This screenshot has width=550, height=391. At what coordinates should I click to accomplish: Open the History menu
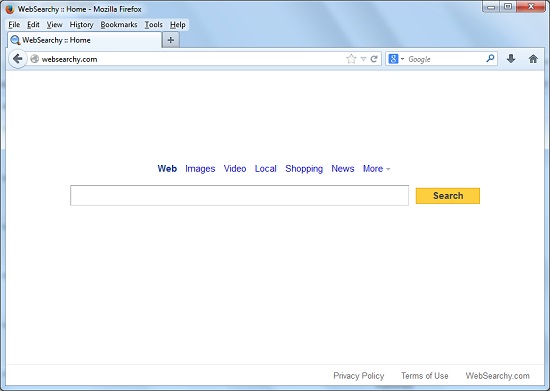[81, 25]
